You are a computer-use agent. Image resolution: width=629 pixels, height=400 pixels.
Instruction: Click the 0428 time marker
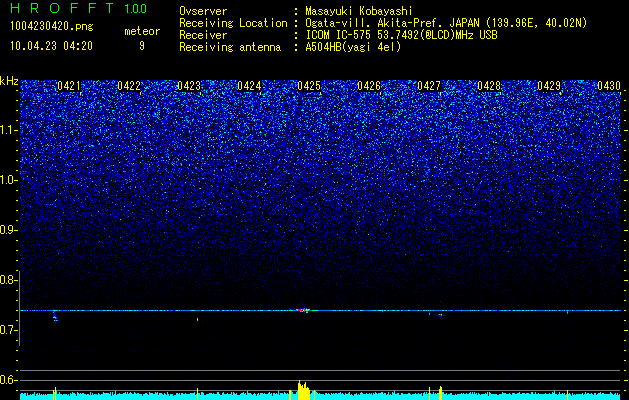pos(489,86)
